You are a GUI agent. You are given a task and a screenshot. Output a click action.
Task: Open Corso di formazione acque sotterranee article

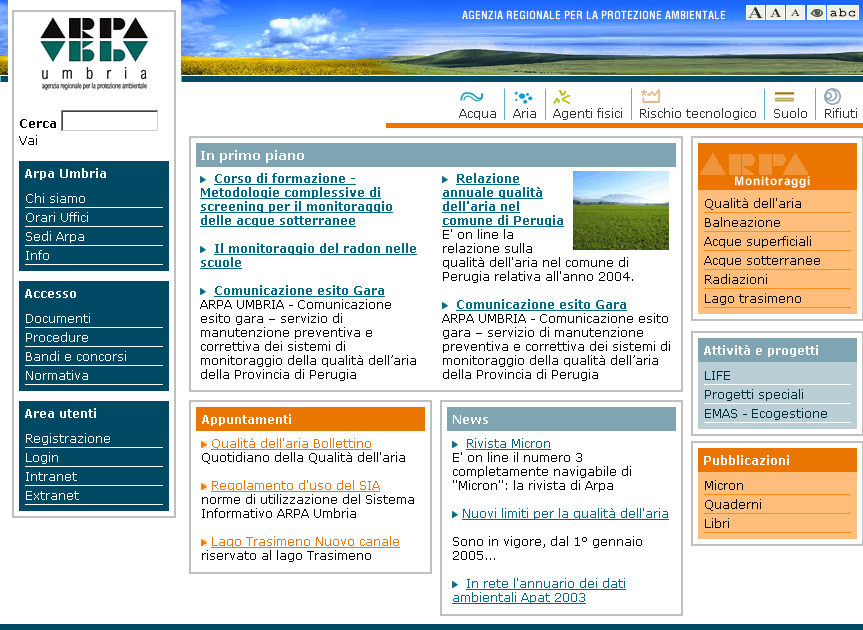tap(296, 199)
